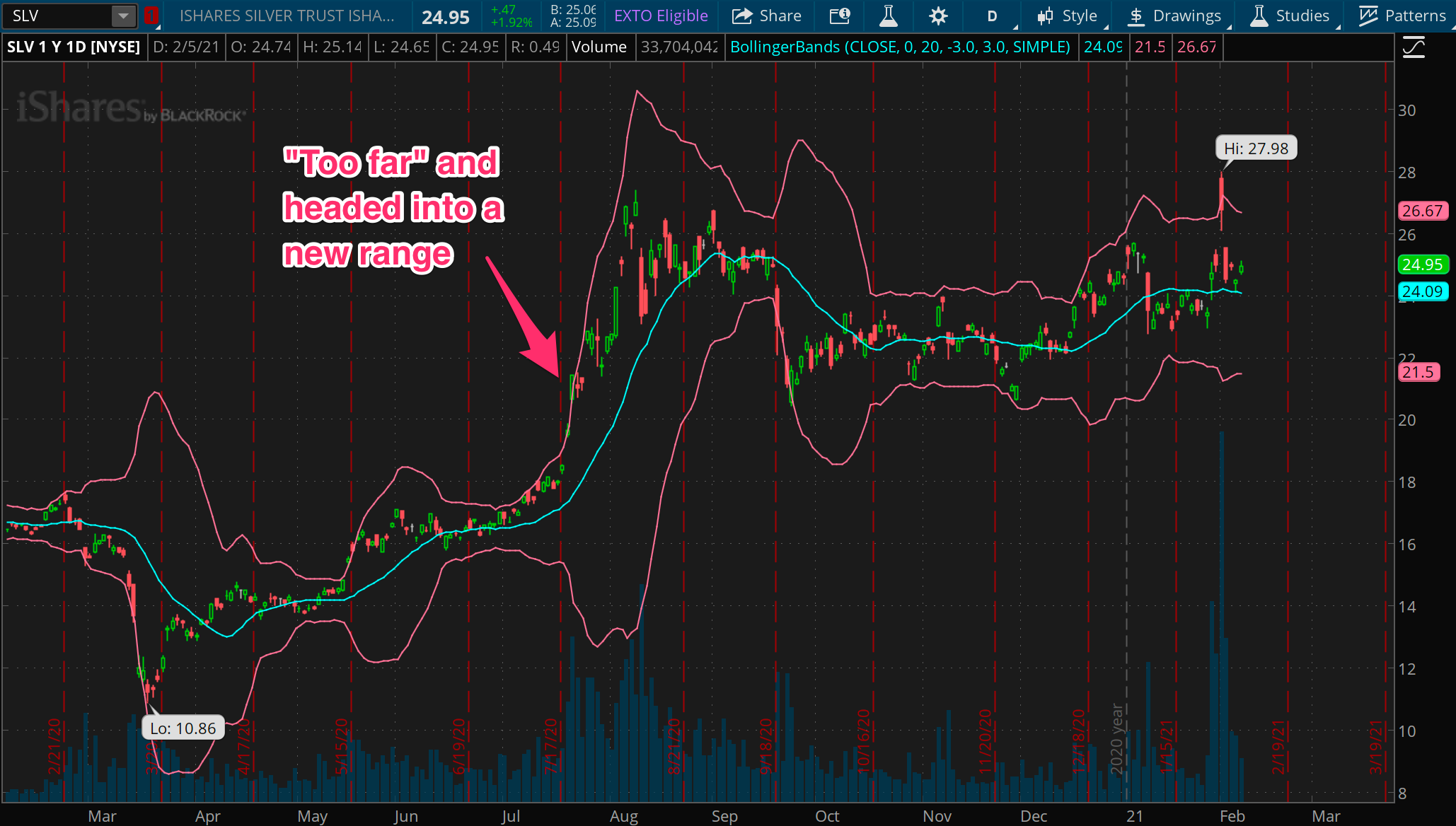Click the Volume study label
This screenshot has width=1456, height=826.
(599, 47)
